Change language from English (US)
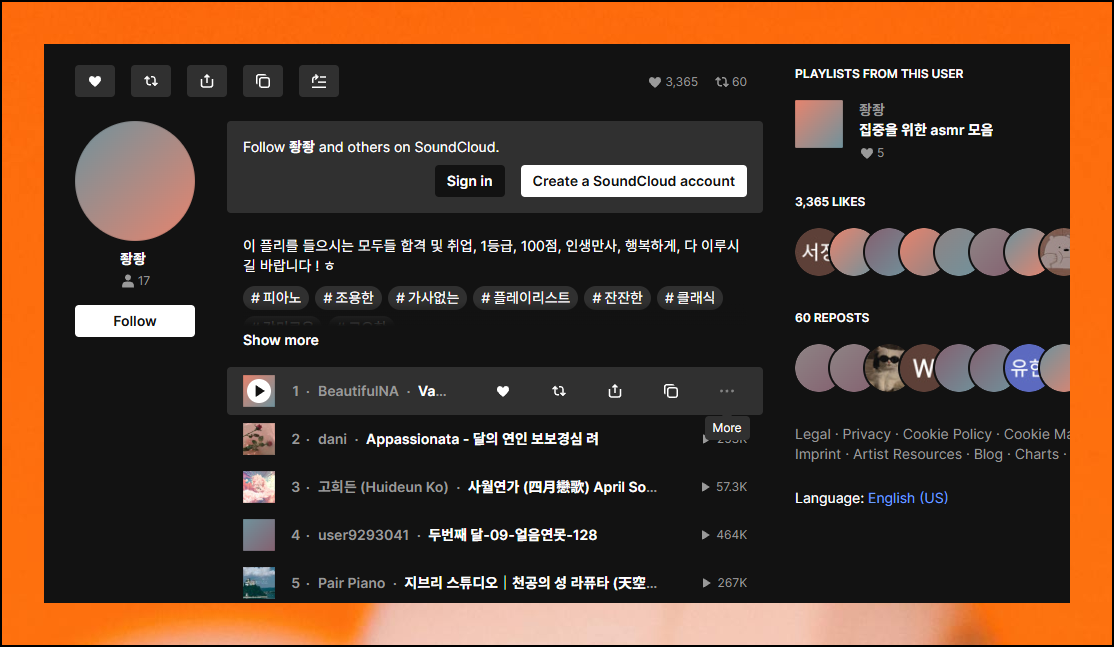This screenshot has width=1114, height=647. tap(908, 498)
